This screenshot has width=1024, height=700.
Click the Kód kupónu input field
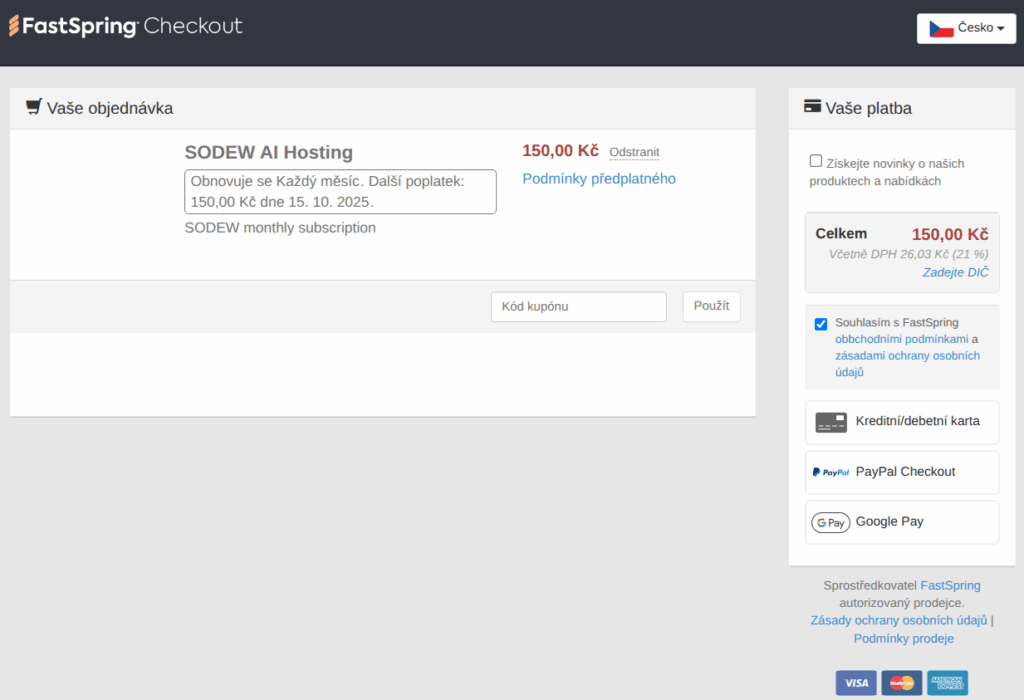pyautogui.click(x=578, y=306)
